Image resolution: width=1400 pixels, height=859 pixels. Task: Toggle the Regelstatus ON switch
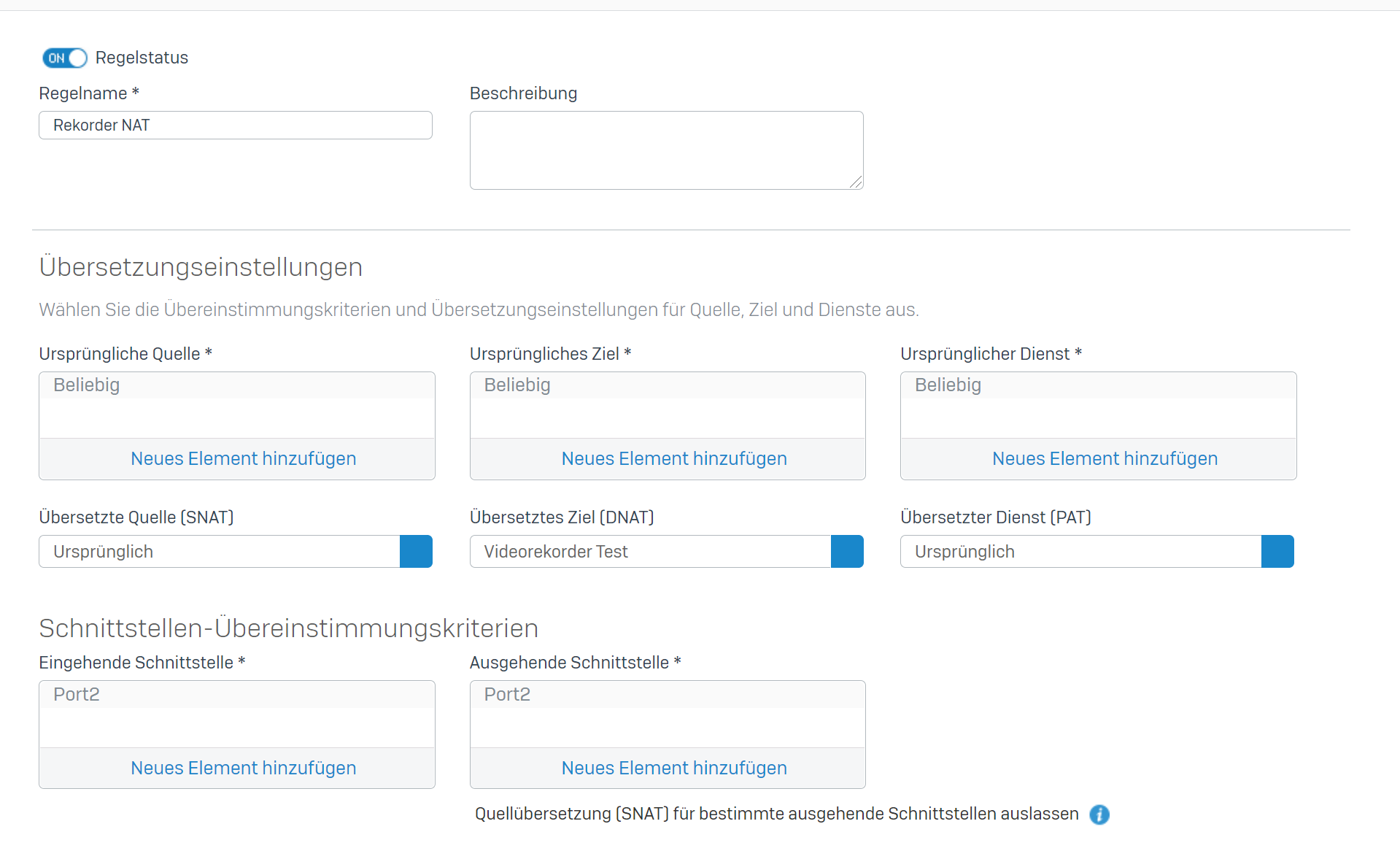(x=65, y=58)
